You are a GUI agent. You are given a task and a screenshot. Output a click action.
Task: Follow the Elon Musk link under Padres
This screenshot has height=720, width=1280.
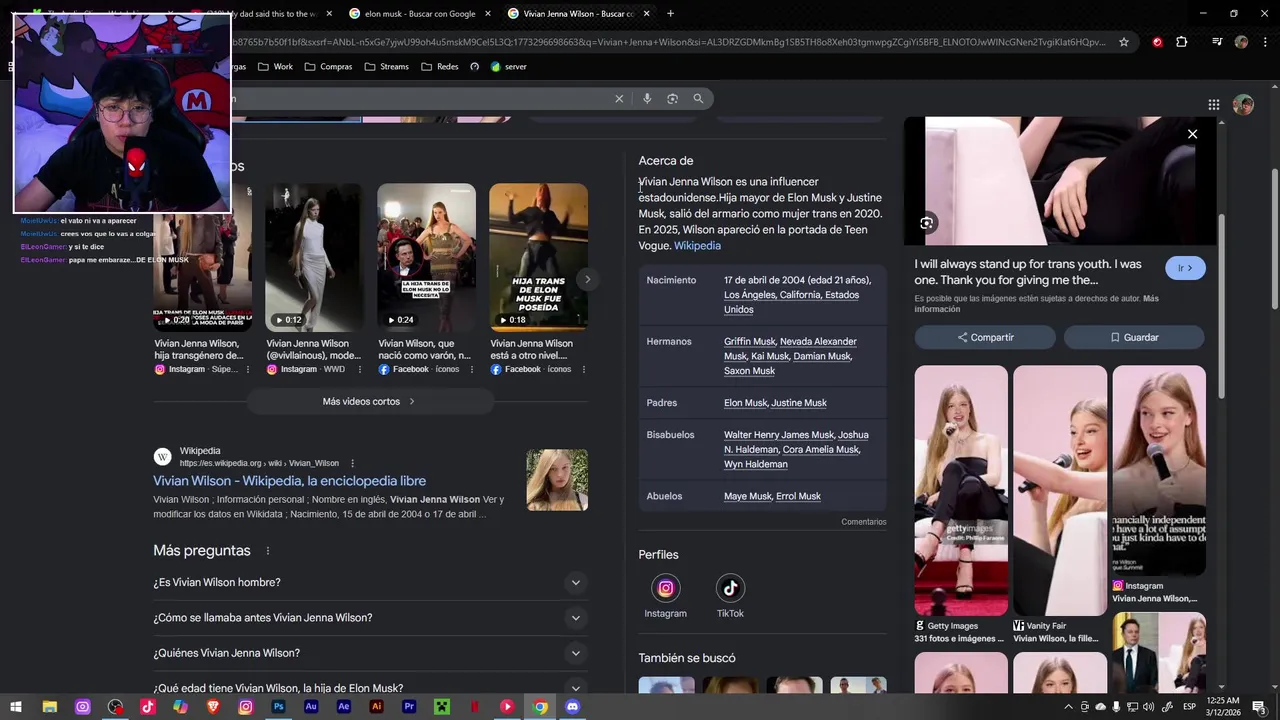745,403
